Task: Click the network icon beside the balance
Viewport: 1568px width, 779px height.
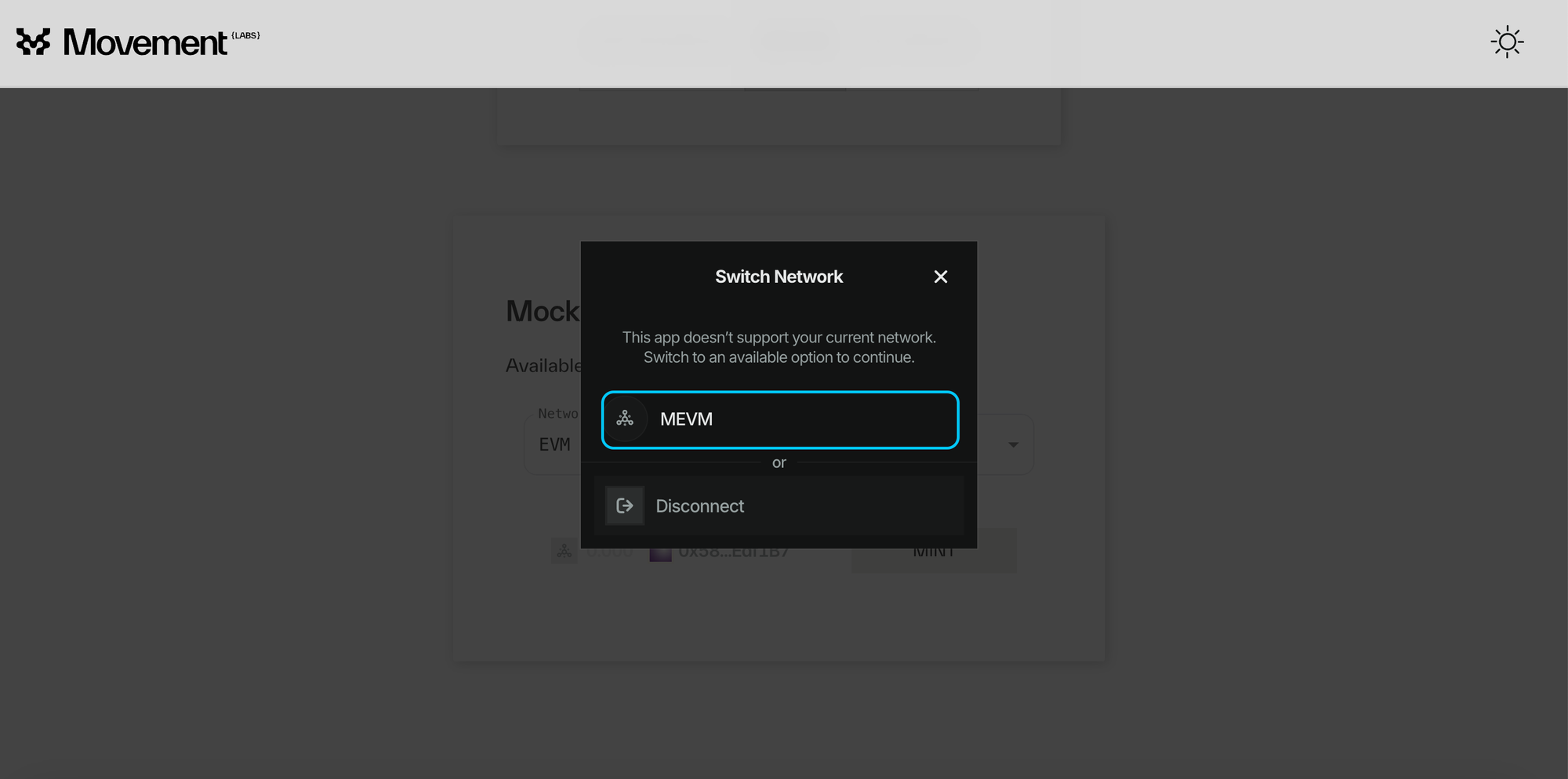Action: [x=564, y=552]
